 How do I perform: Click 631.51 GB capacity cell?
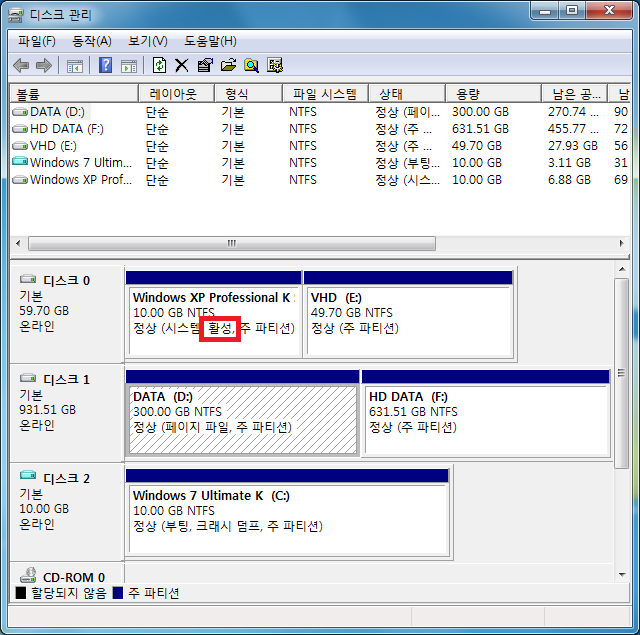coord(480,129)
